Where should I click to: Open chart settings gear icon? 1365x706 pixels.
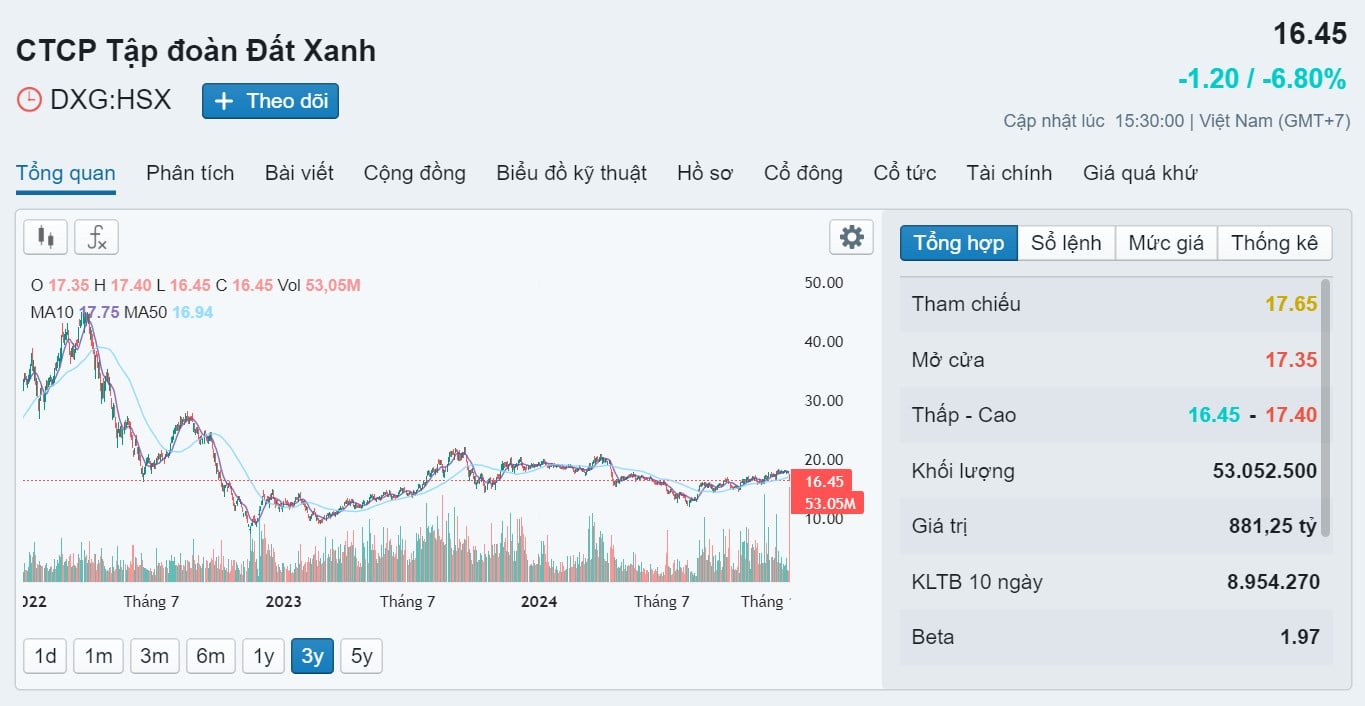coord(851,237)
